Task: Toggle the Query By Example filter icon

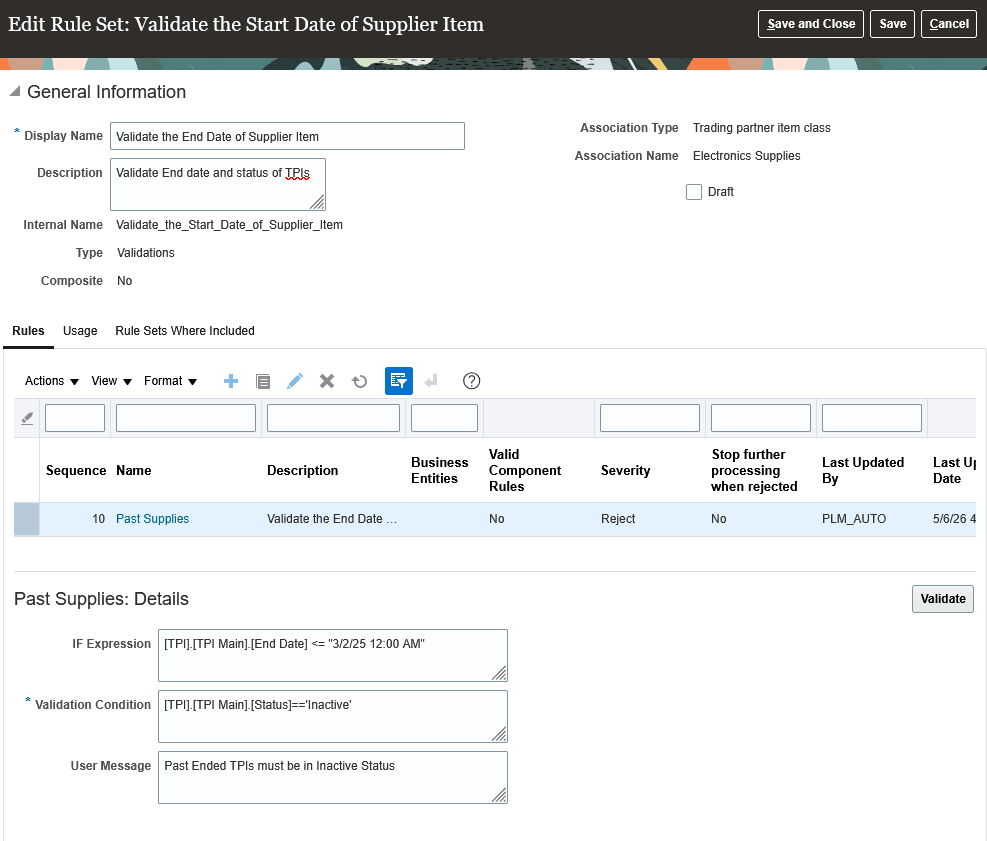Action: pos(398,381)
